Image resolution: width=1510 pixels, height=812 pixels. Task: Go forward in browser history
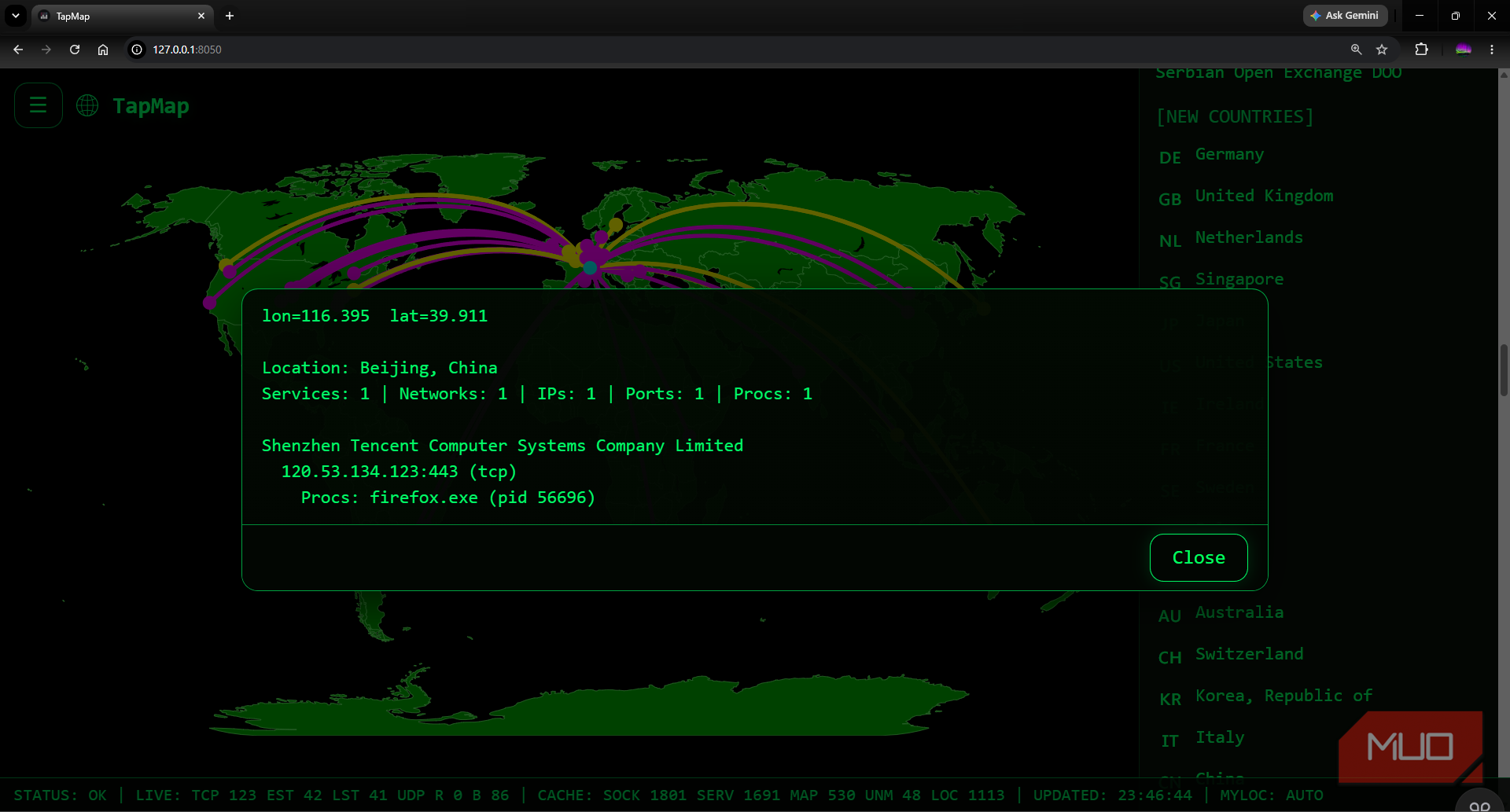pyautogui.click(x=46, y=50)
